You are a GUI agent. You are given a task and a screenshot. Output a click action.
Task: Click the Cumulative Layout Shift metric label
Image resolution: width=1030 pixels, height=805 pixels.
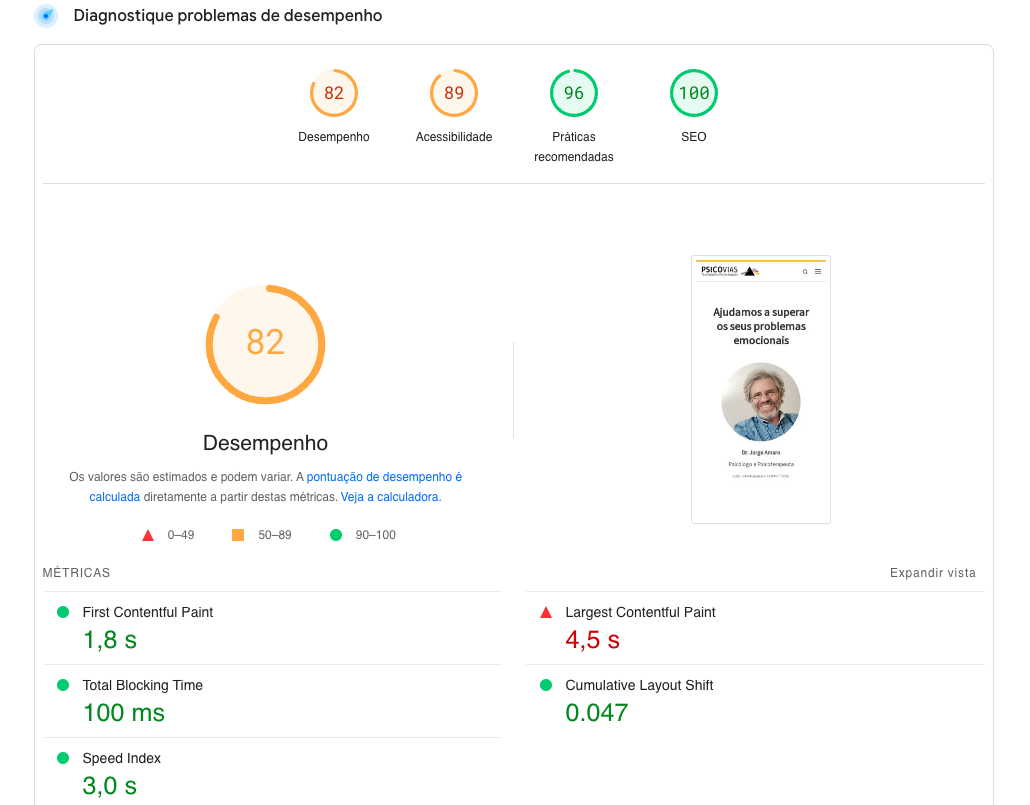pyautogui.click(x=639, y=685)
